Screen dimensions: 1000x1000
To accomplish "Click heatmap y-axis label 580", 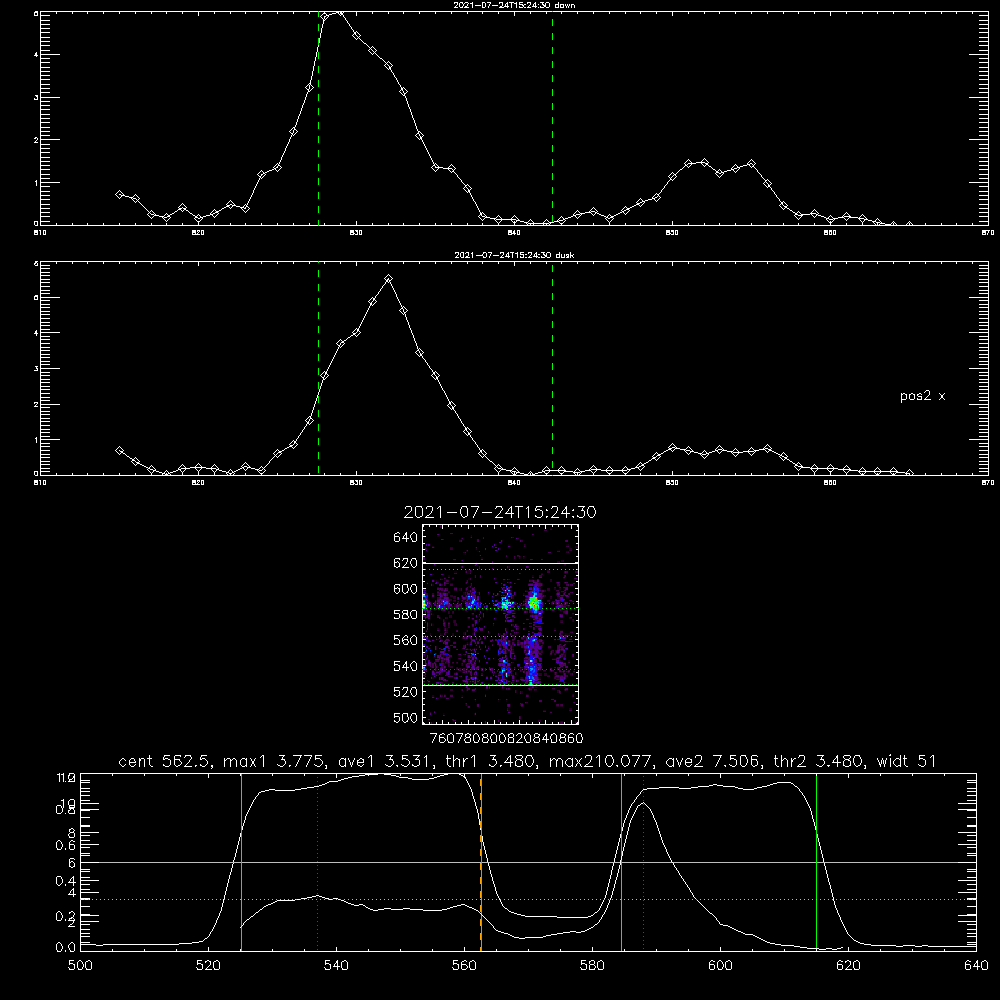I will coord(406,615).
